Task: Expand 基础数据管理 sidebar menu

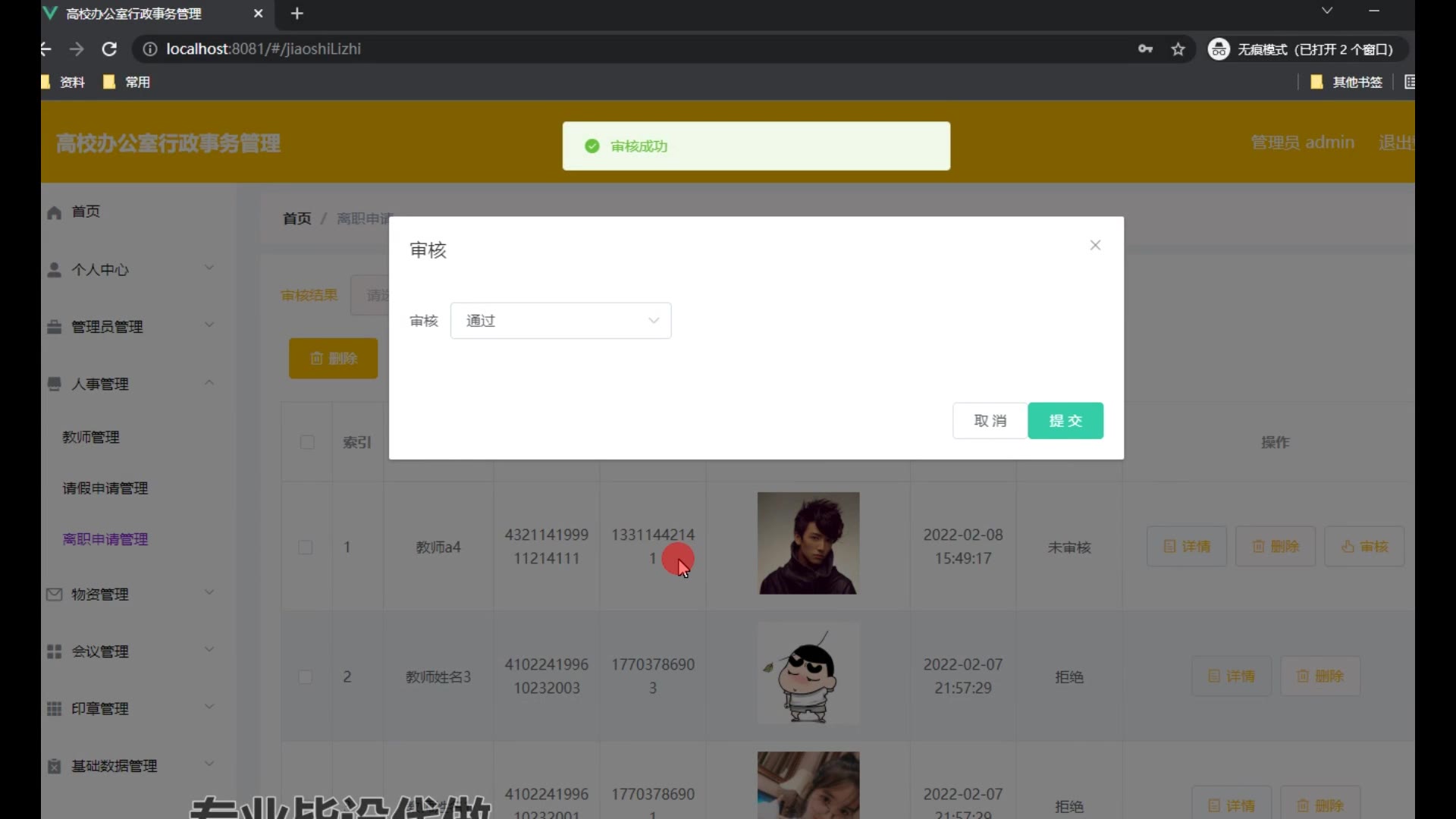Action: coord(138,766)
